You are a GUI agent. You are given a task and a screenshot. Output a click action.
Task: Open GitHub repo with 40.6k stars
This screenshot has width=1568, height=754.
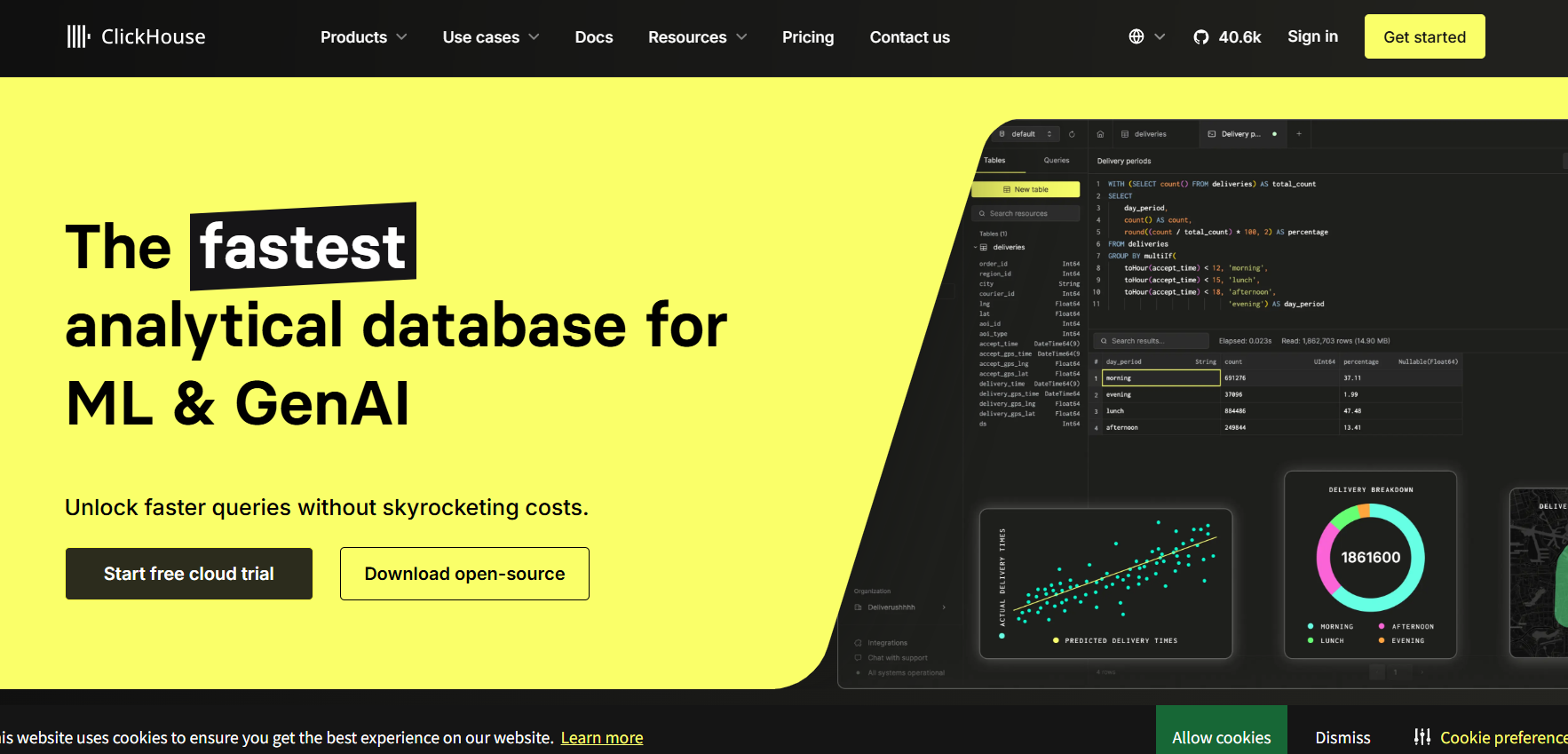tap(1227, 36)
